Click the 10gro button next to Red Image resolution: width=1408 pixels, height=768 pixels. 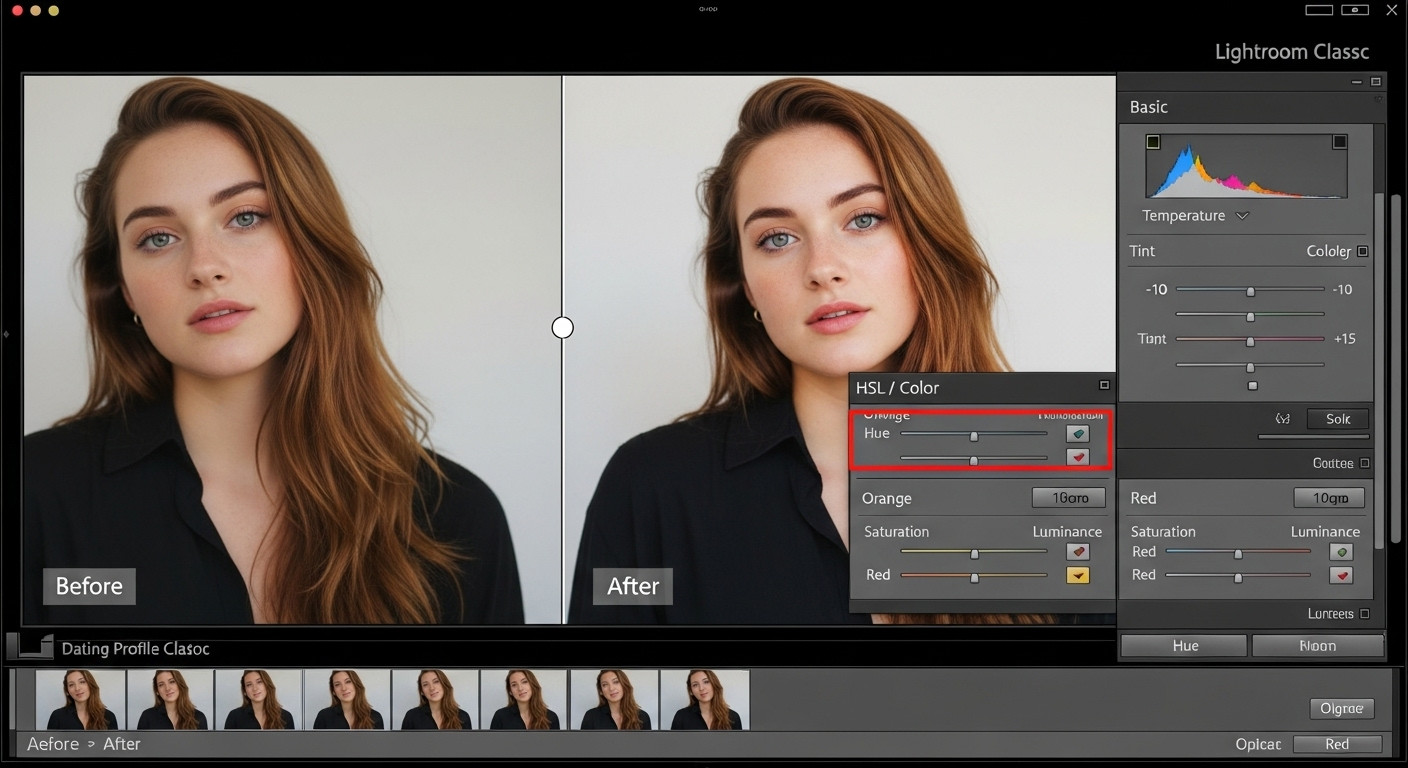1329,497
